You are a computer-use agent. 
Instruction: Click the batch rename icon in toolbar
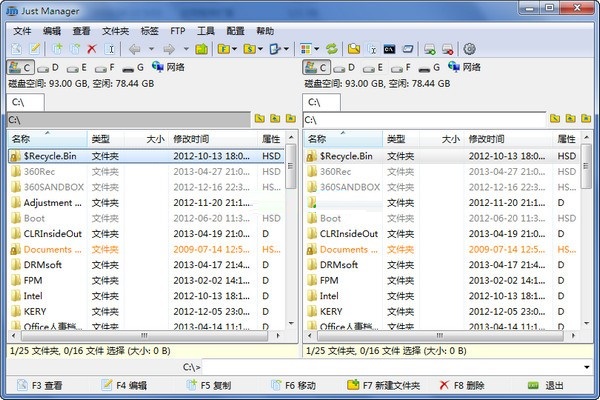372,49
